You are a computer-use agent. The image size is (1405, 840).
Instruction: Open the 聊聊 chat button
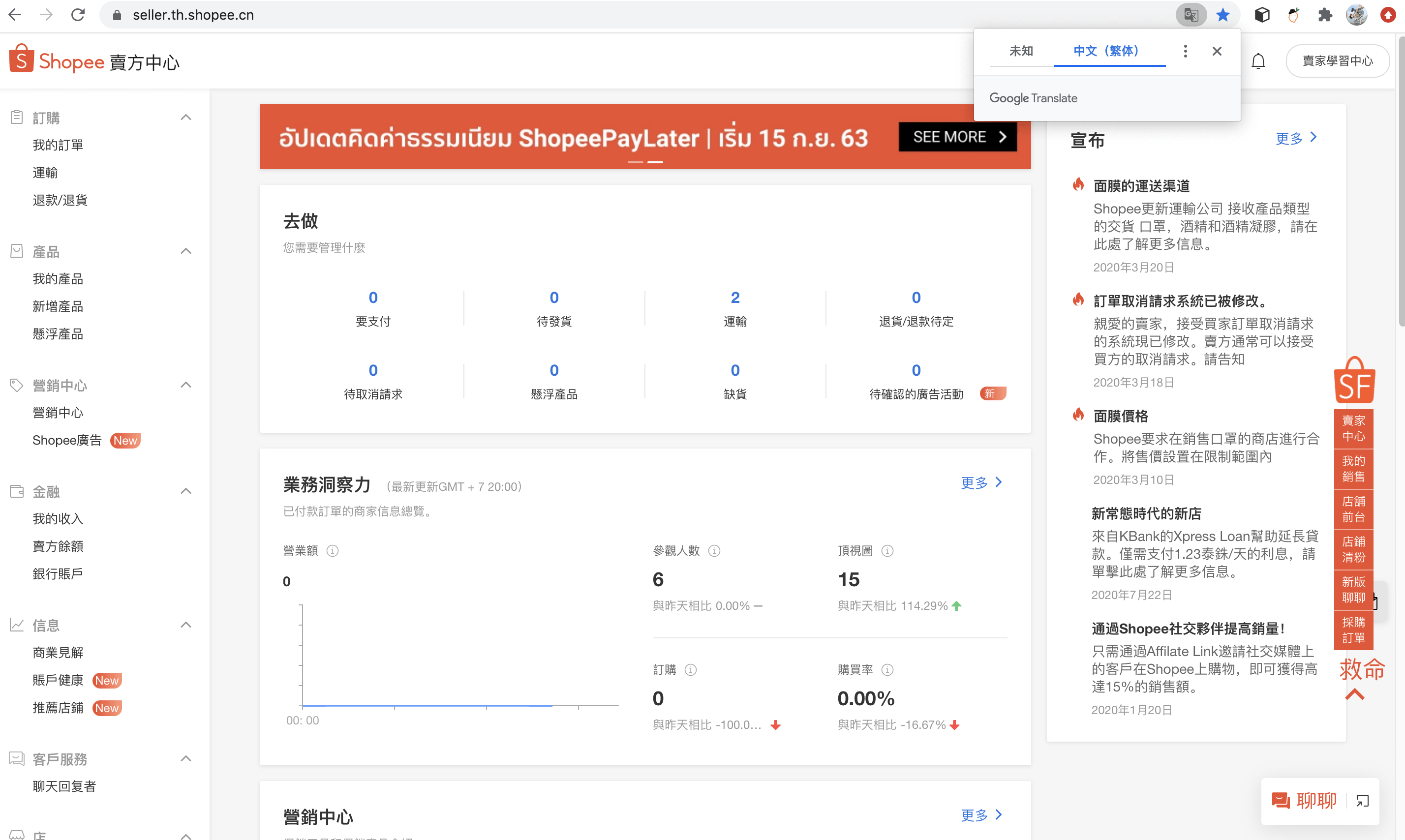coord(1304,800)
